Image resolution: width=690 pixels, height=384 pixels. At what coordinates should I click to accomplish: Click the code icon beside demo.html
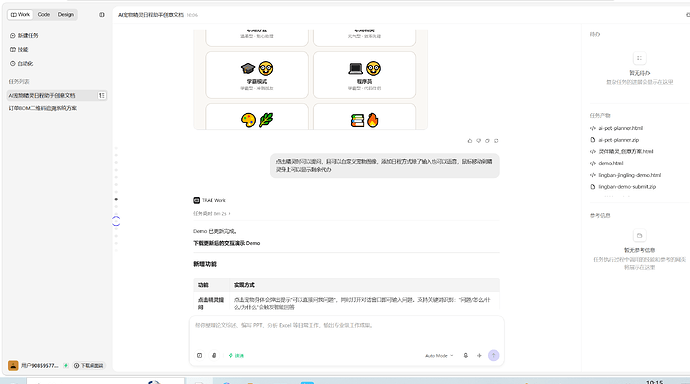point(592,163)
